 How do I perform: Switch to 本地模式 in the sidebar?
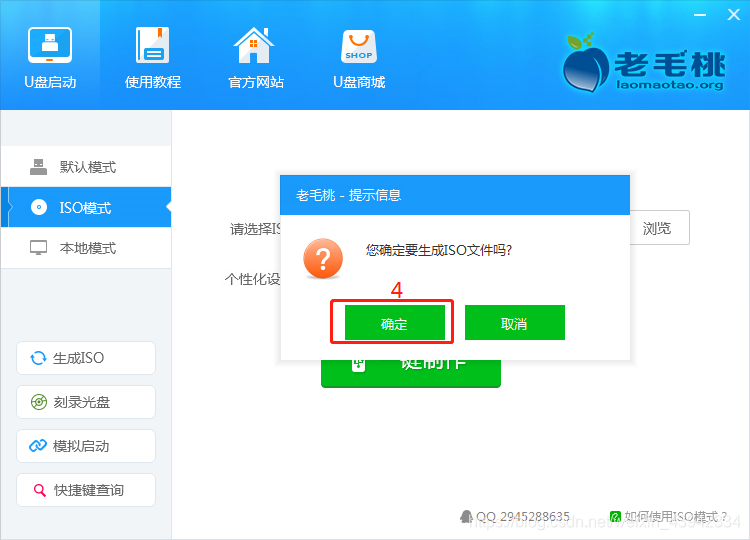click(86, 248)
